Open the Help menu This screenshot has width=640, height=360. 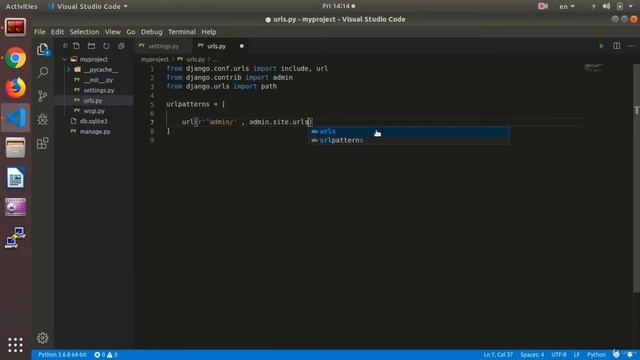coord(209,32)
